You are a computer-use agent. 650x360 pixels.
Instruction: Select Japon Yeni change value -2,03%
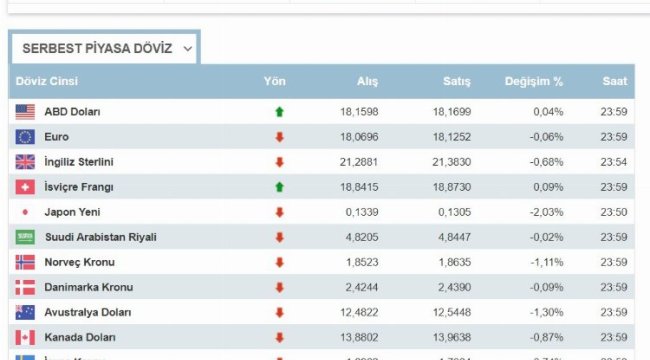[546, 212]
